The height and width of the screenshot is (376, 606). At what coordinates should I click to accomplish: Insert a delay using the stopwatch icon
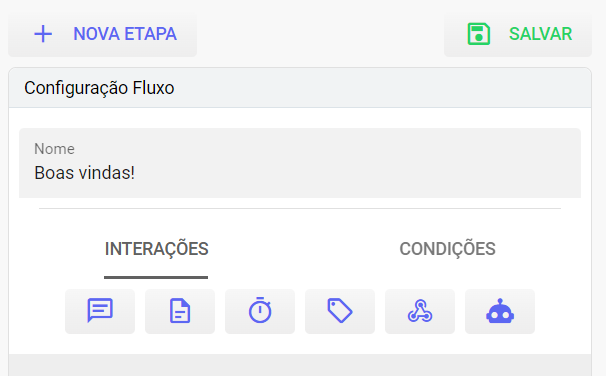(260, 311)
